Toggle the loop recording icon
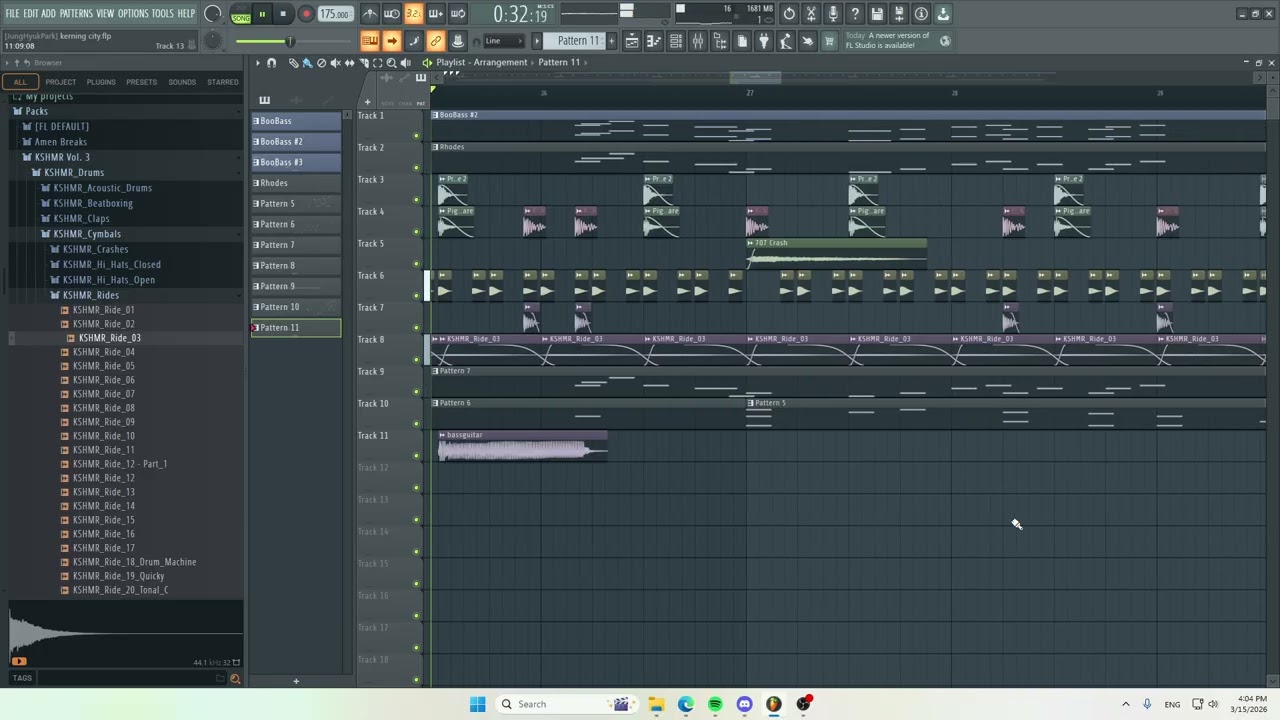The height and width of the screenshot is (720, 1280). pyautogui.click(x=458, y=14)
